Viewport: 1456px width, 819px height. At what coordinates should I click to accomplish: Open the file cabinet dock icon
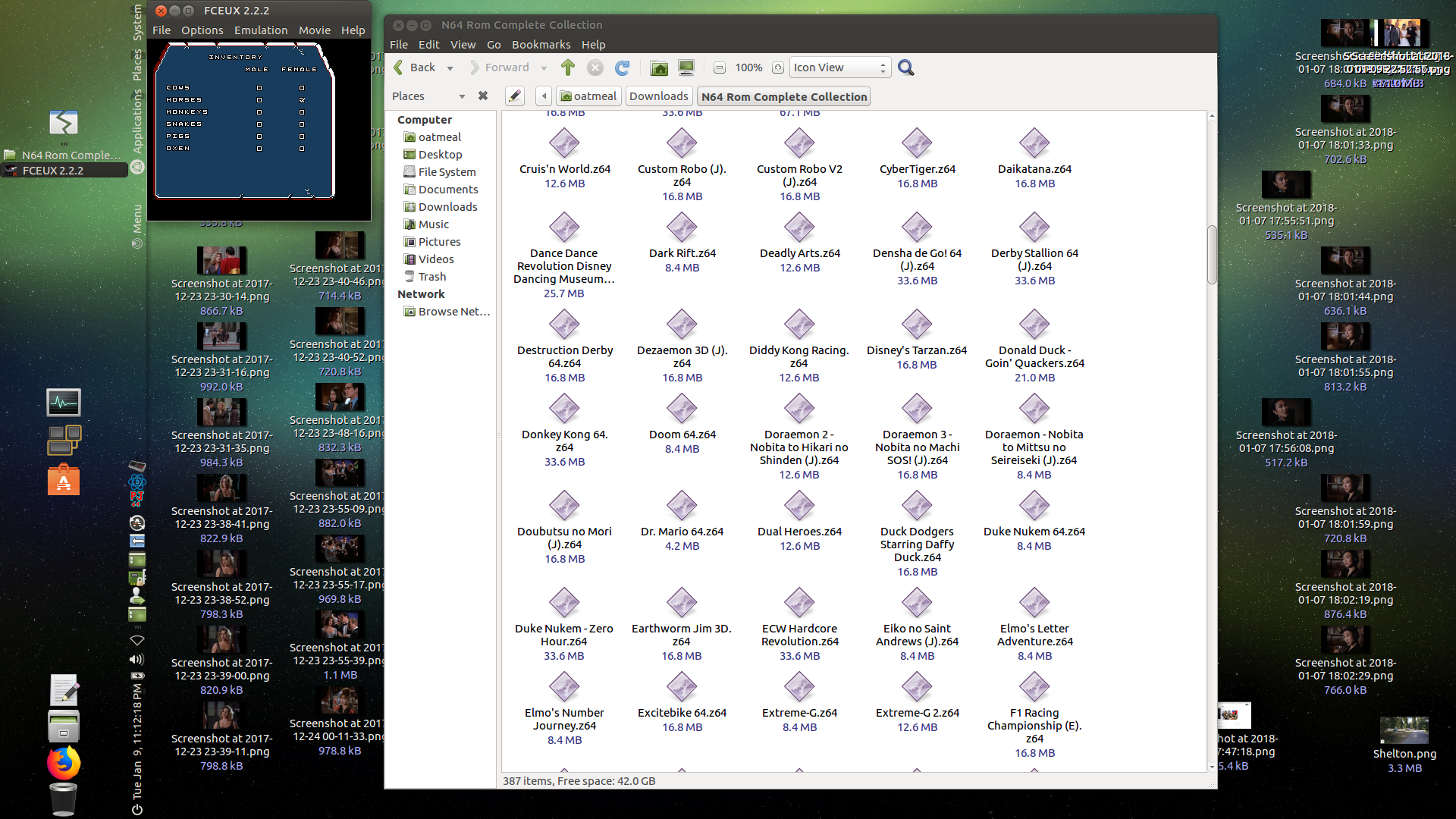tap(64, 726)
